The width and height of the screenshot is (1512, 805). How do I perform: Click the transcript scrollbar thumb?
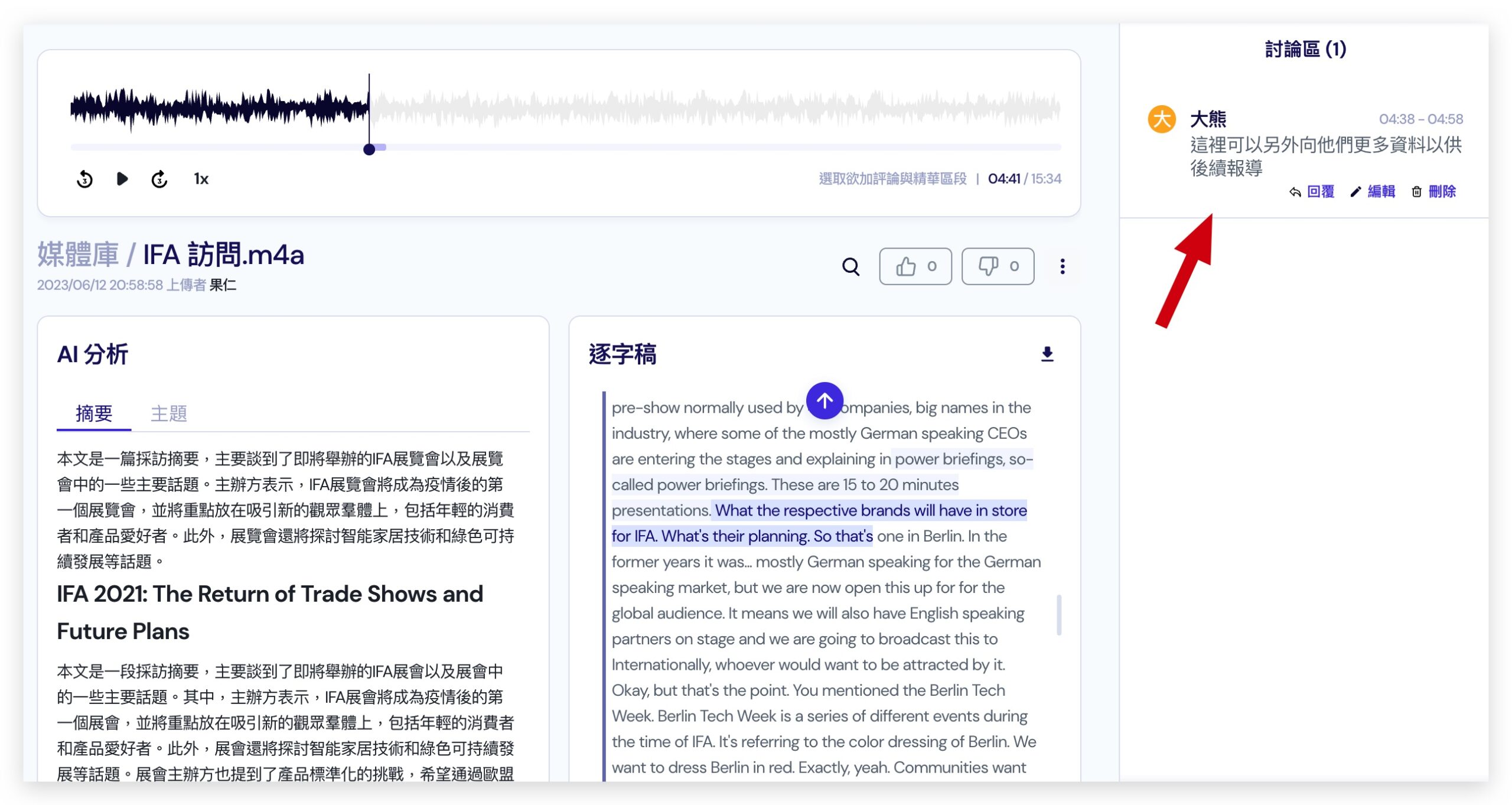click(x=1059, y=614)
